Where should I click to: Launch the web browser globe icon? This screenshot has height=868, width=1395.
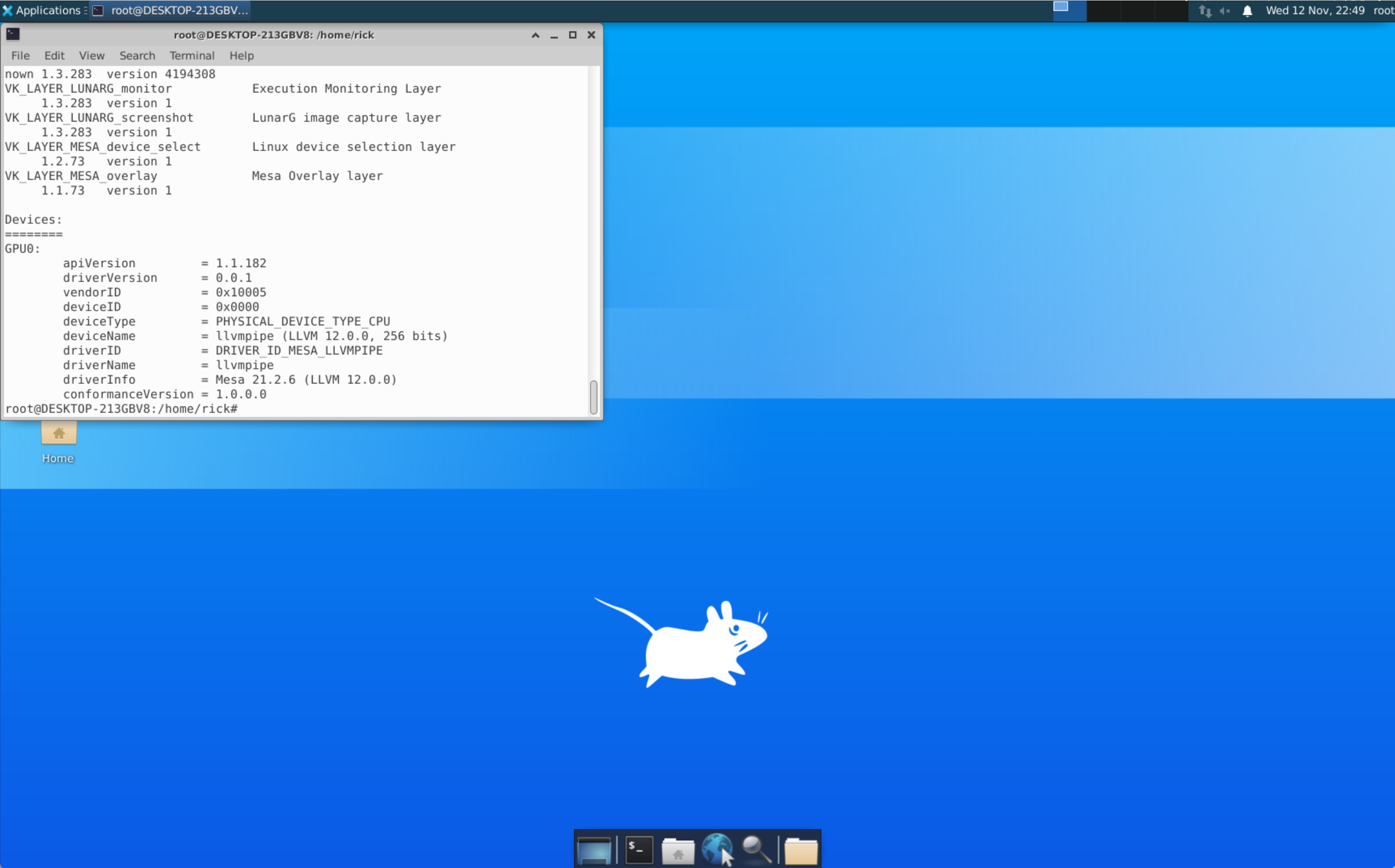point(716,849)
